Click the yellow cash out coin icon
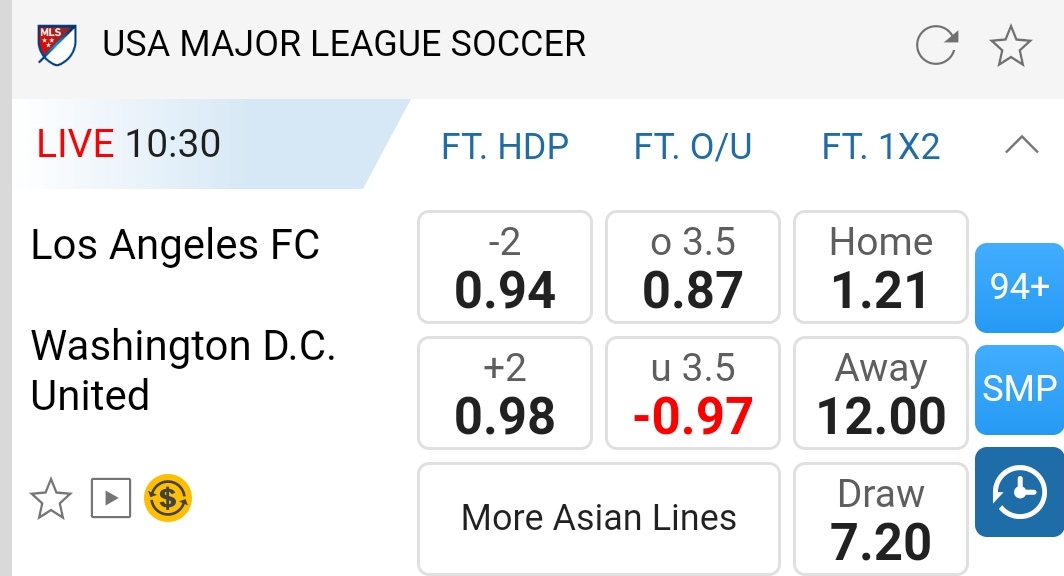 pos(168,498)
